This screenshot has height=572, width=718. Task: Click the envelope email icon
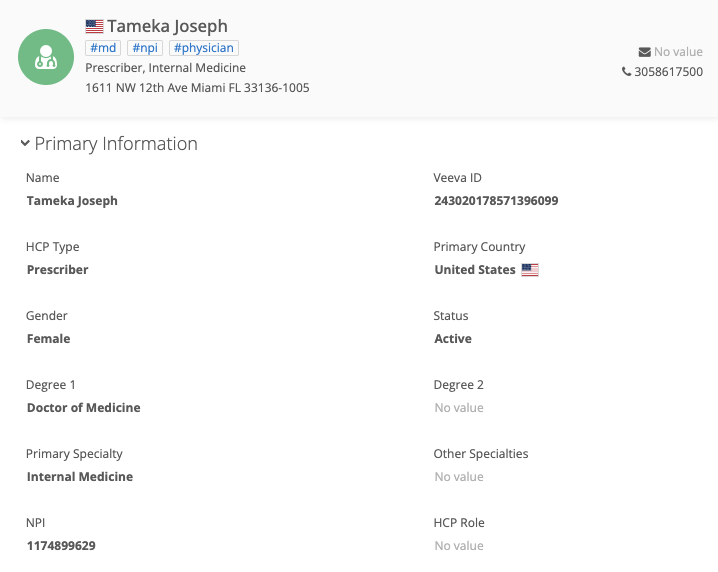644,52
